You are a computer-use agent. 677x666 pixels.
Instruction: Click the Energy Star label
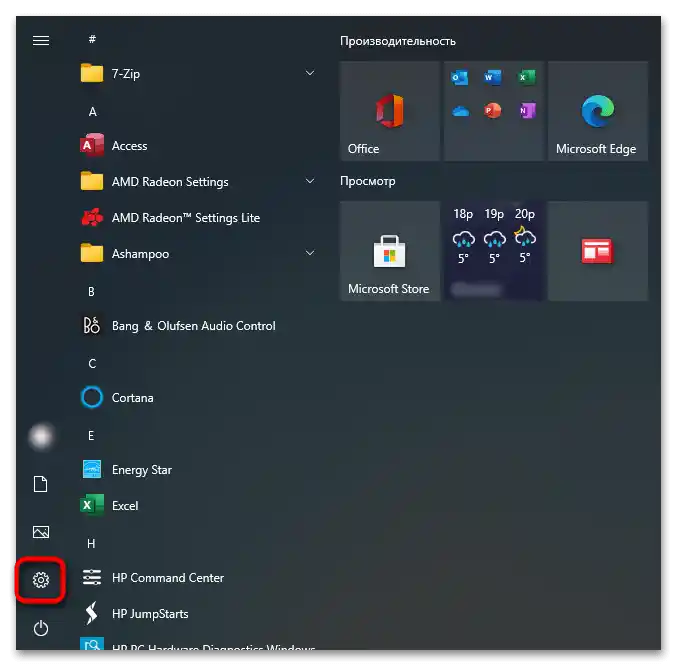click(x=142, y=470)
